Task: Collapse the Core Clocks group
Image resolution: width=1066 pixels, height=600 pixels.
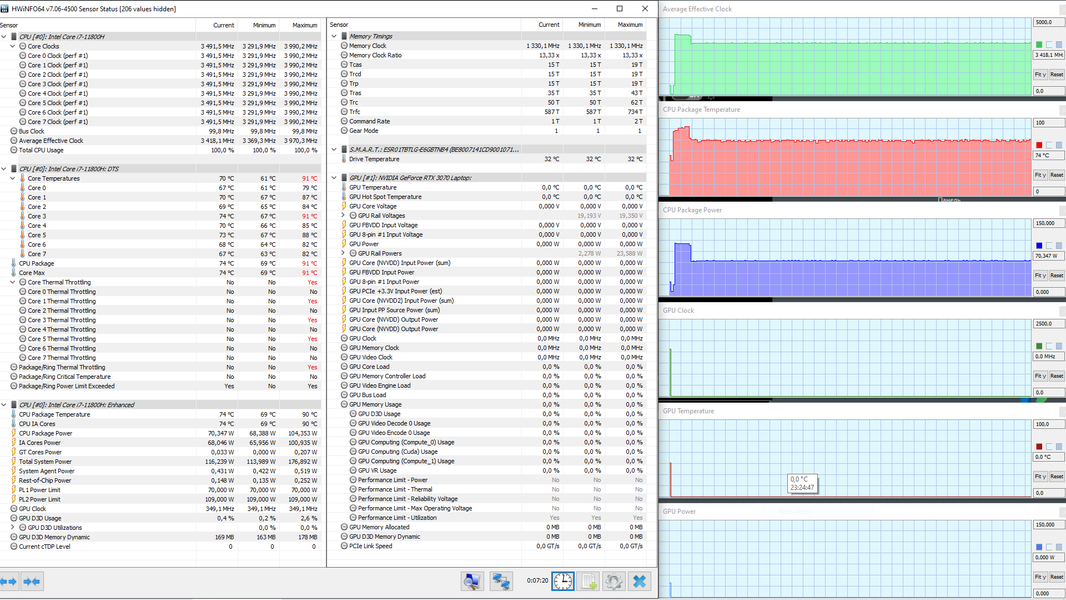Action: pos(13,46)
